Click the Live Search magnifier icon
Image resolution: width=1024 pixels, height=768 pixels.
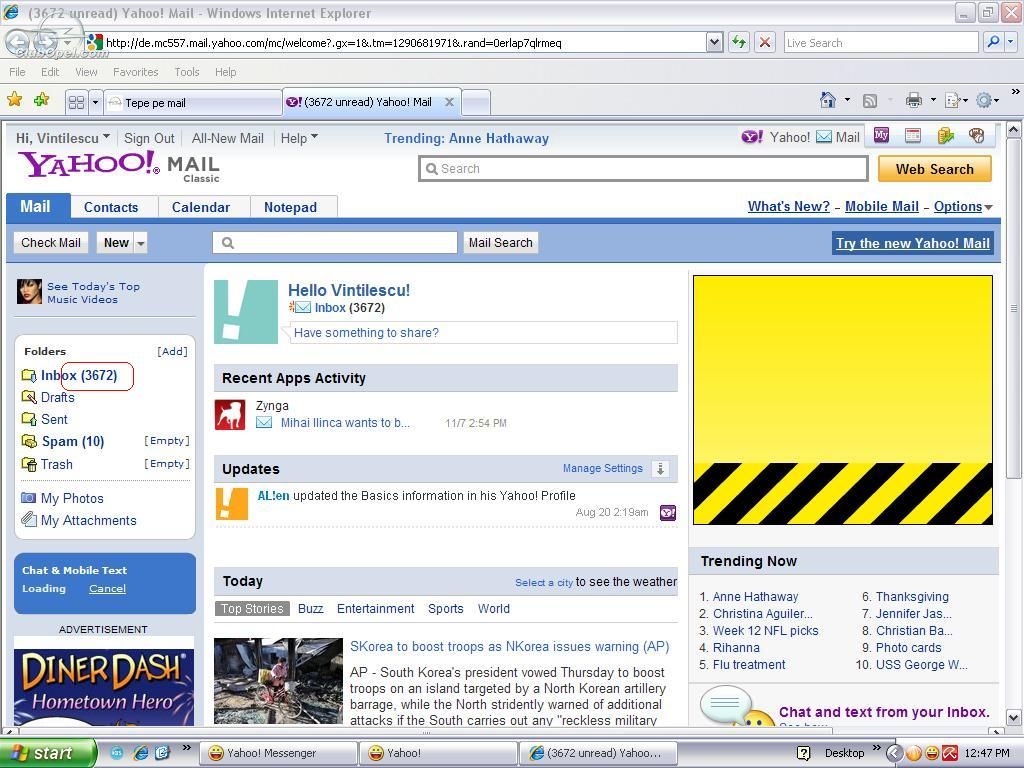tap(993, 42)
